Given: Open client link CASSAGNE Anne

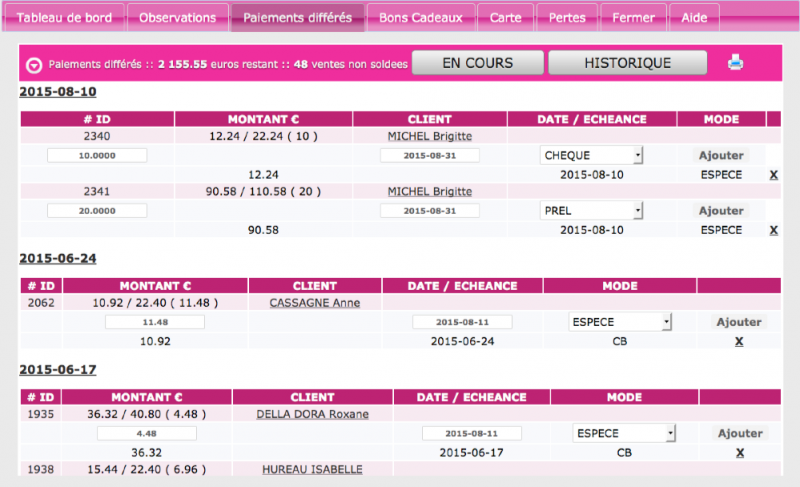Looking at the screenshot, I should tap(314, 303).
